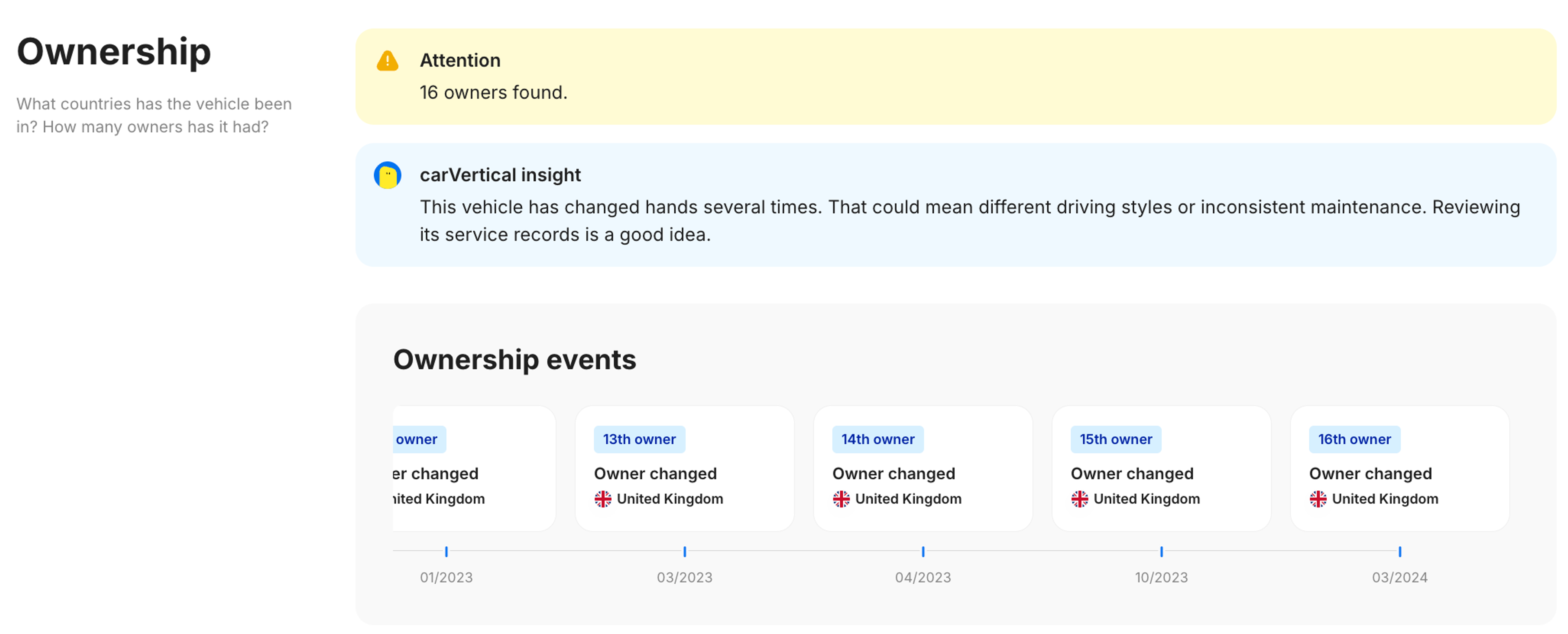Click 'United Kingdom' in 15th owner card
Image resolution: width=1568 pixels, height=634 pixels.
point(1146,499)
